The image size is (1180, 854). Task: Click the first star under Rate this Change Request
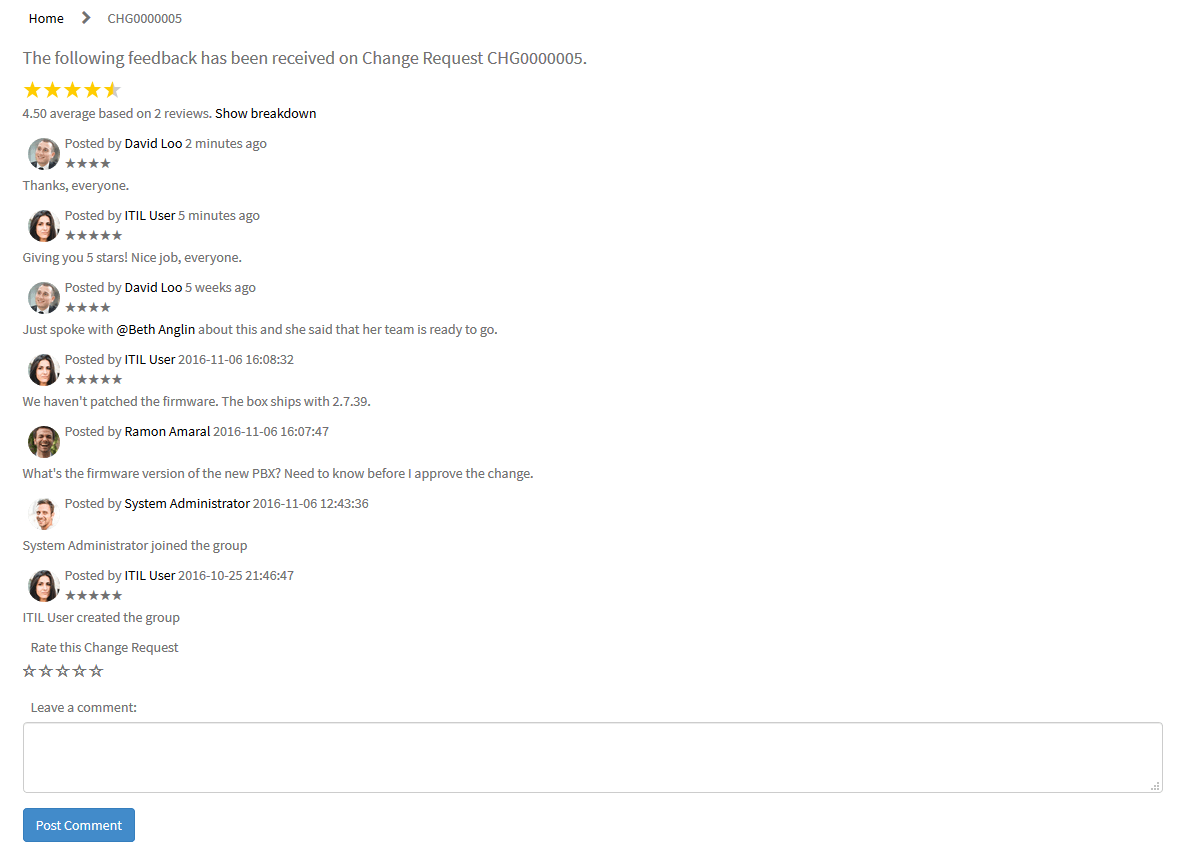29,670
